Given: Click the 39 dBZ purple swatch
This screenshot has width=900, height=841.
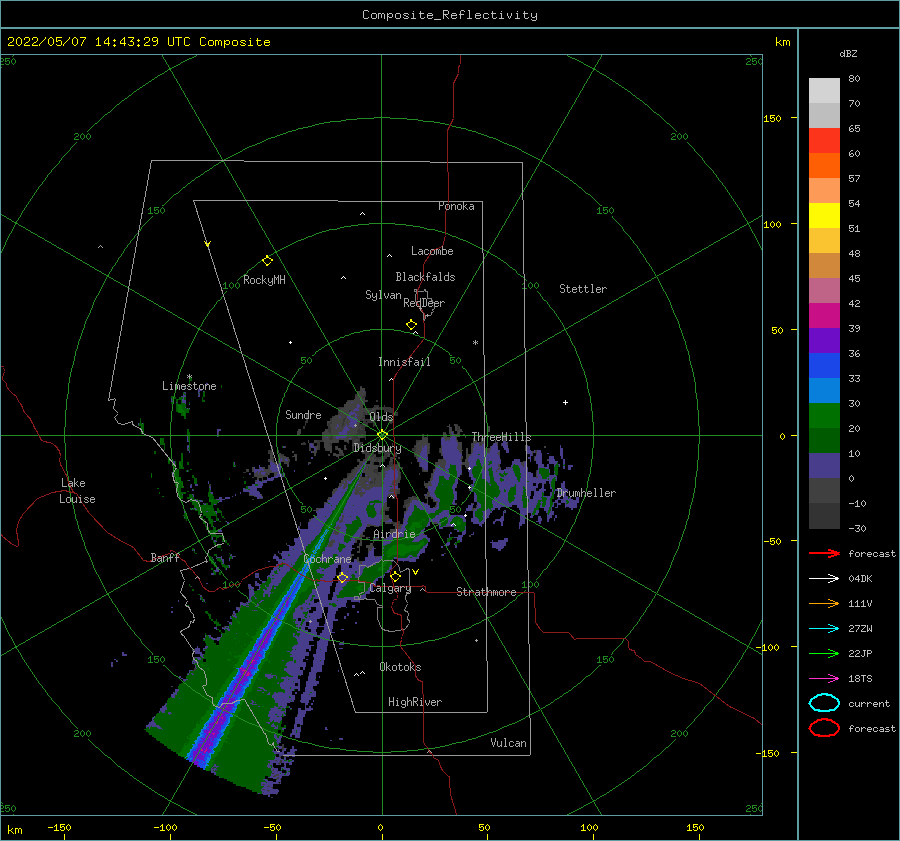Looking at the screenshot, I should pos(824,340).
